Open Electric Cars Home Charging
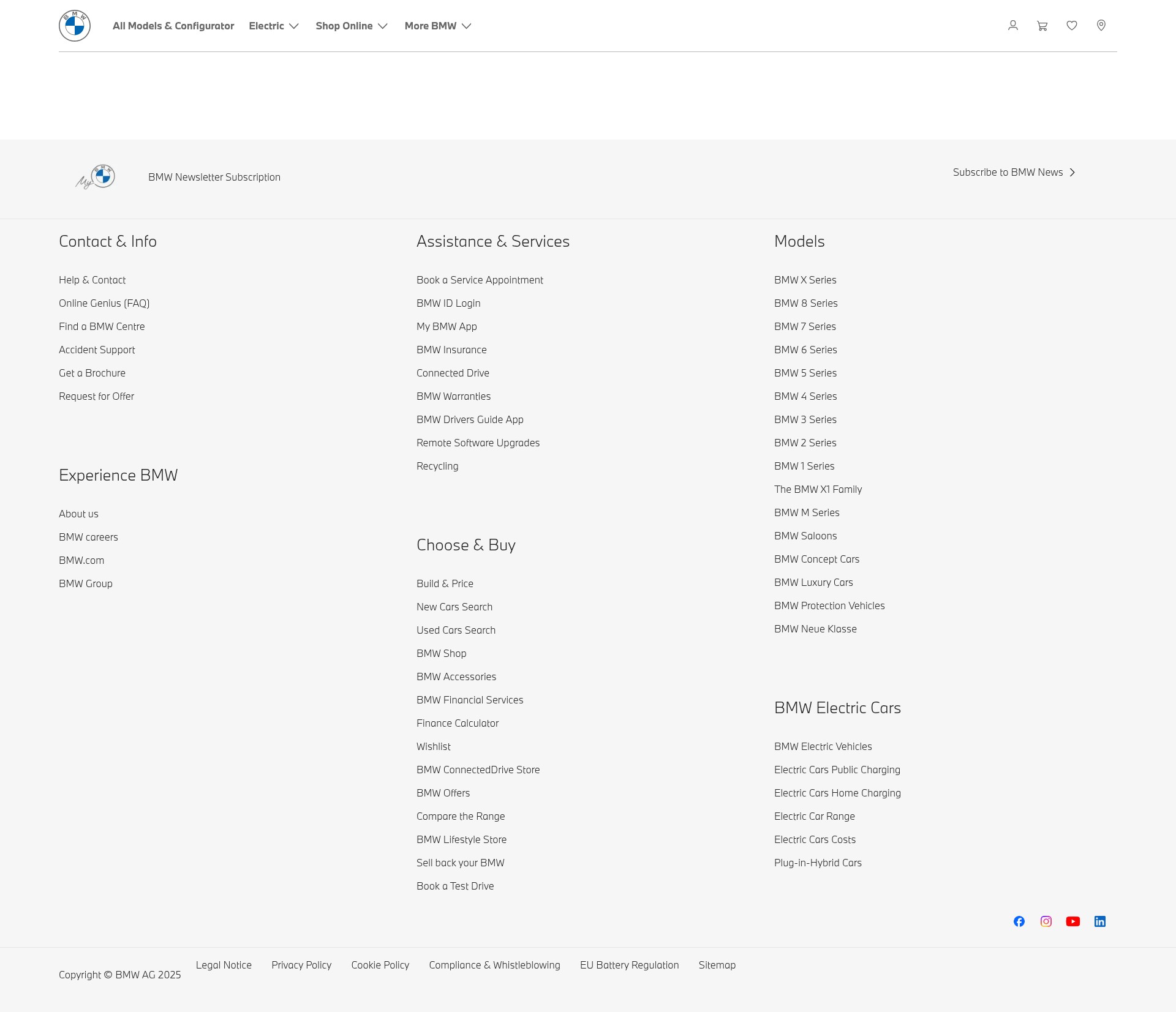Viewport: 1176px width, 1012px height. (x=837, y=793)
